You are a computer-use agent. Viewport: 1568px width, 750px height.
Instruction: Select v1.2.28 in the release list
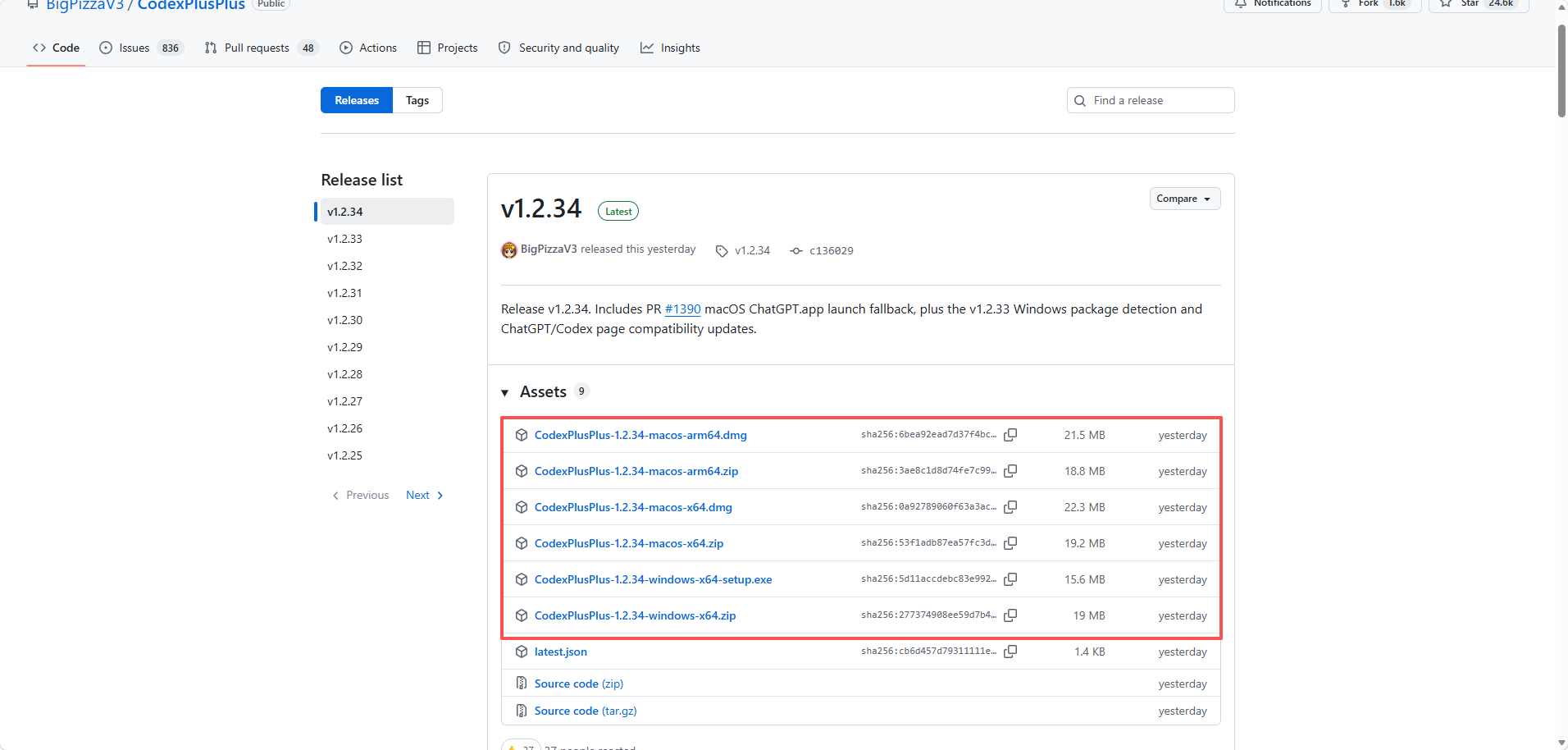387,374
